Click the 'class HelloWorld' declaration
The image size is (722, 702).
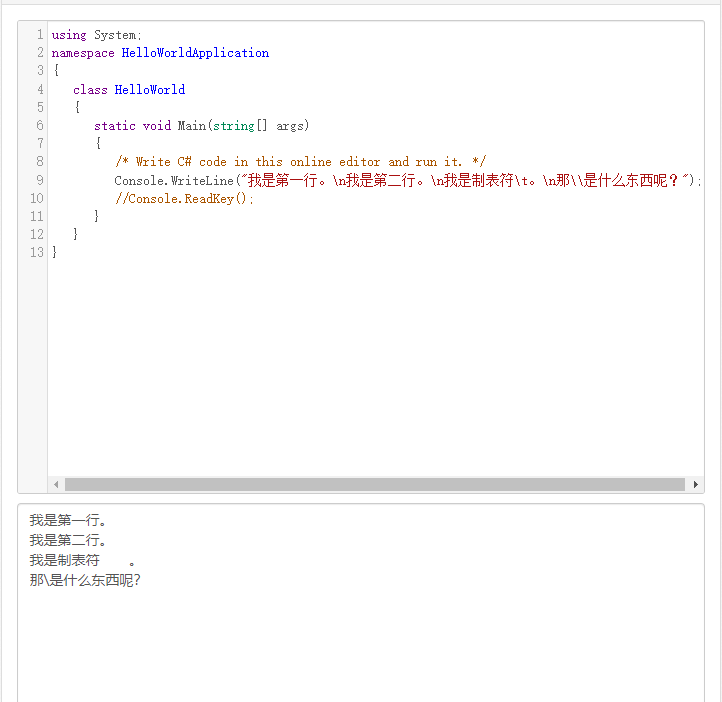(x=129, y=89)
